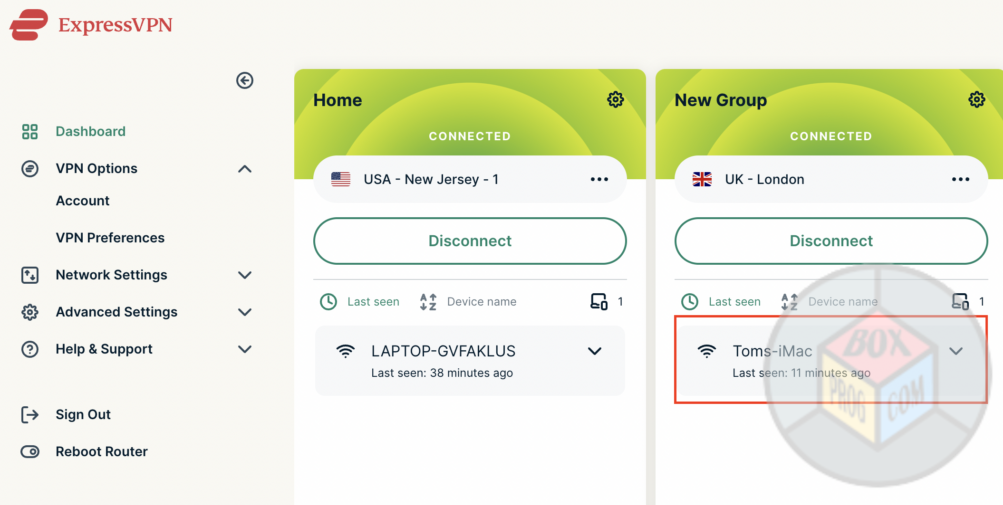This screenshot has height=505, width=1003.
Task: Open New Group settings gear
Action: pyautogui.click(x=976, y=99)
